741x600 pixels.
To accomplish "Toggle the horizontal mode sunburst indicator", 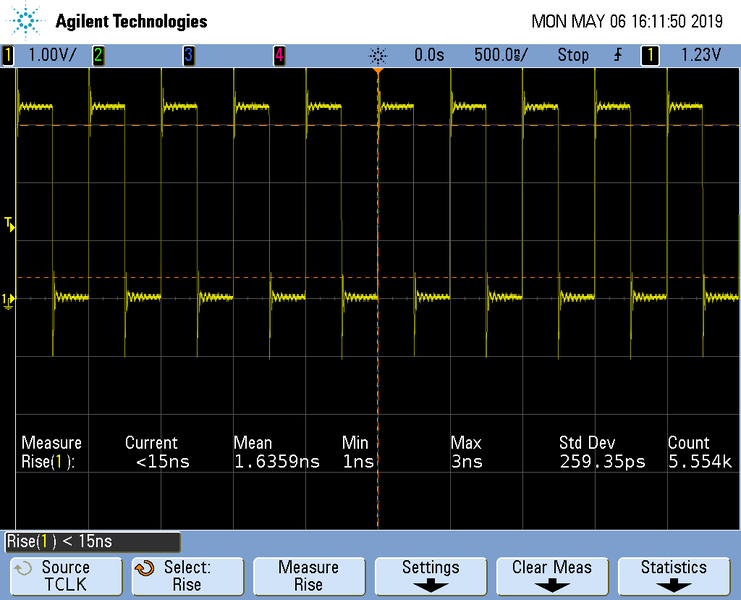I will pyautogui.click(x=377, y=55).
